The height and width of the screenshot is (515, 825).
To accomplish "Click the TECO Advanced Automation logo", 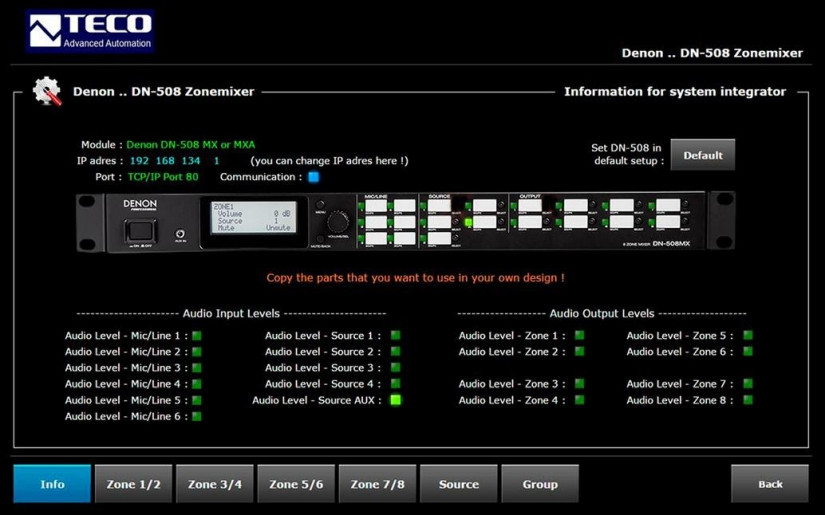I will pos(90,31).
